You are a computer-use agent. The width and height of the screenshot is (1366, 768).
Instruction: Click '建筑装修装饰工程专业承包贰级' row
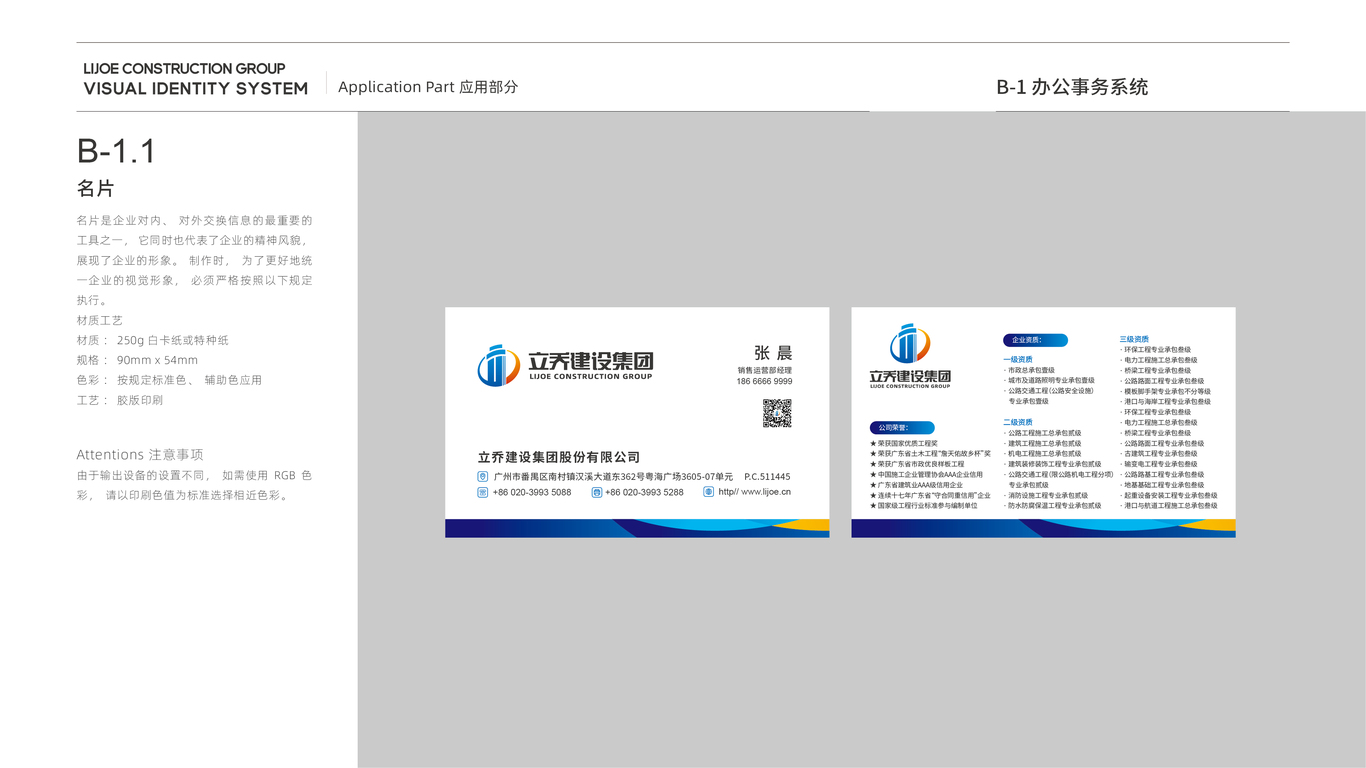(1052, 464)
